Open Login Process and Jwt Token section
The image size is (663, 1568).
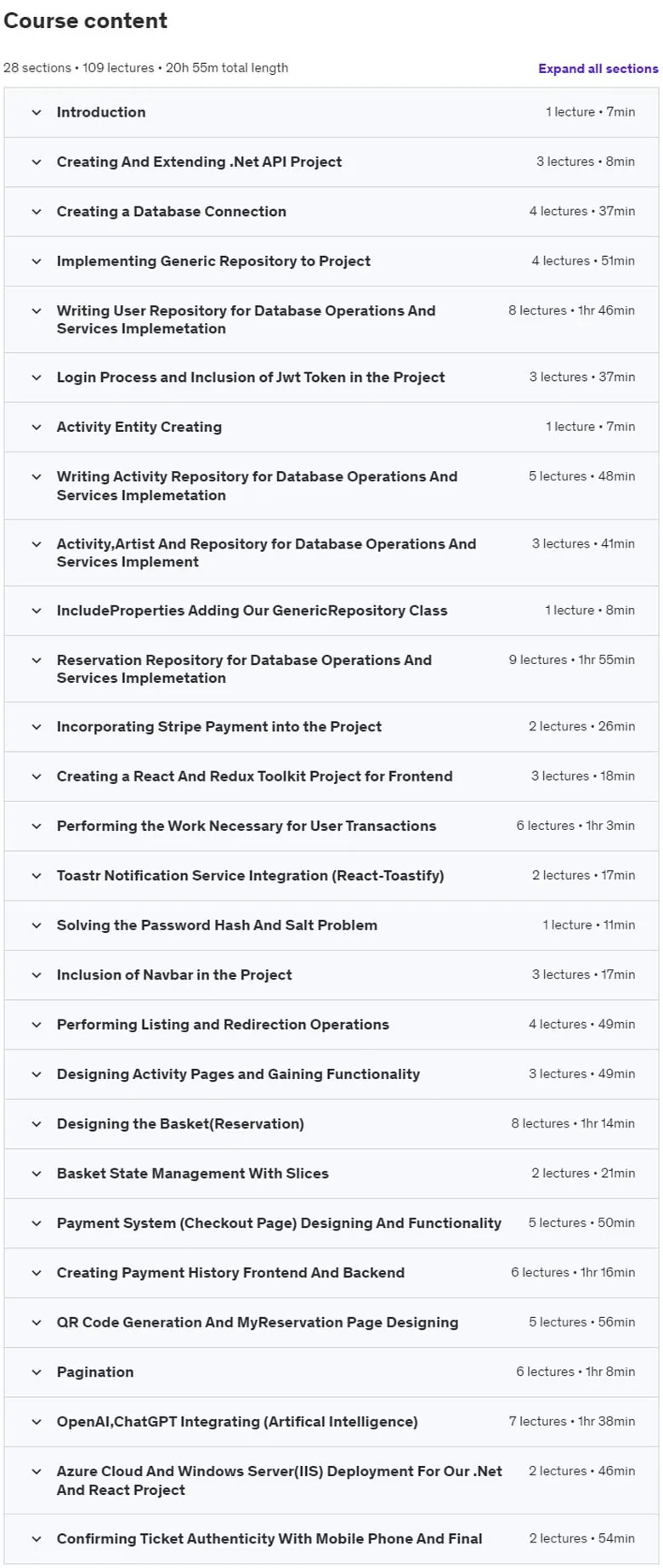coord(331,378)
